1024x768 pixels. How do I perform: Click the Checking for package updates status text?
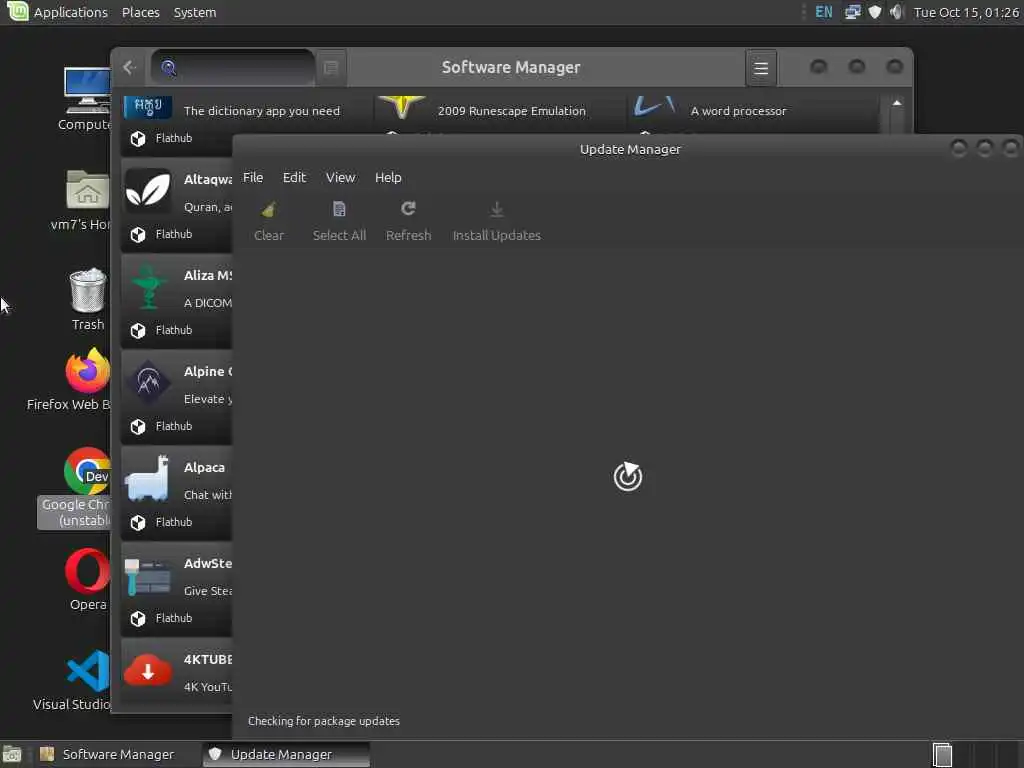pyautogui.click(x=323, y=721)
